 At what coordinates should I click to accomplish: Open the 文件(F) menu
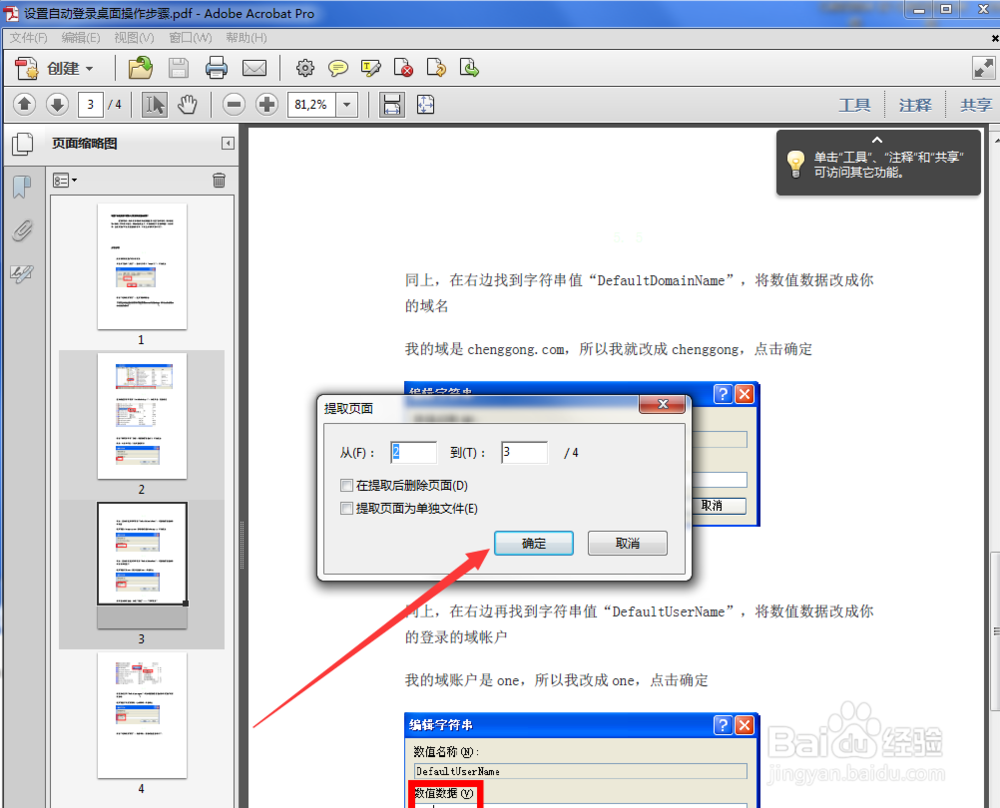point(29,38)
